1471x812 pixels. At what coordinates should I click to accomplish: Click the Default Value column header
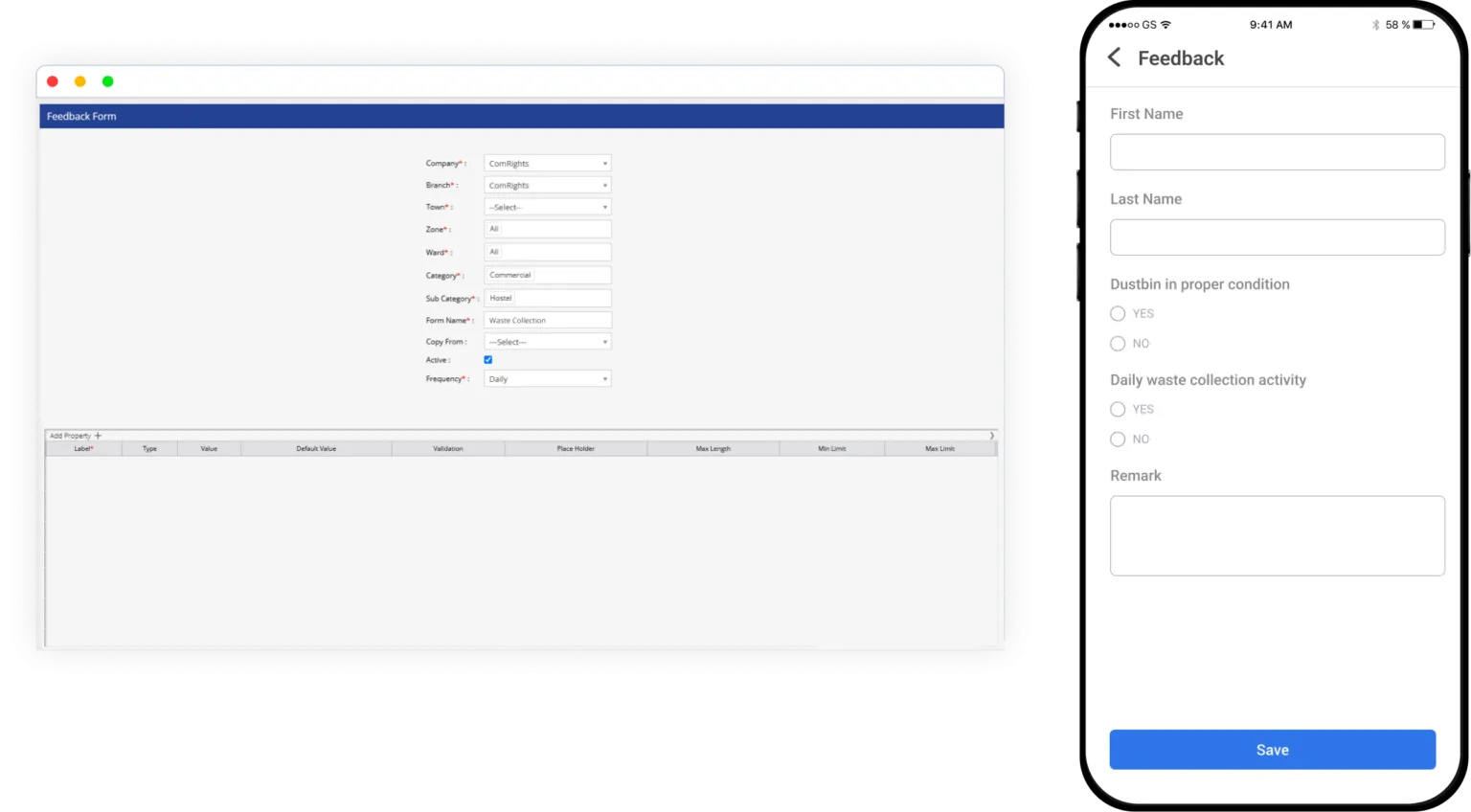click(x=316, y=449)
